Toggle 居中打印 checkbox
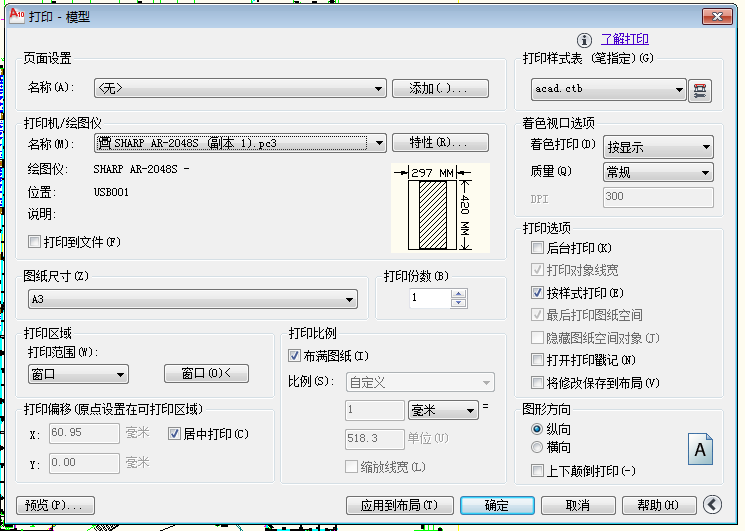The width and height of the screenshot is (745, 531). pyautogui.click(x=174, y=433)
